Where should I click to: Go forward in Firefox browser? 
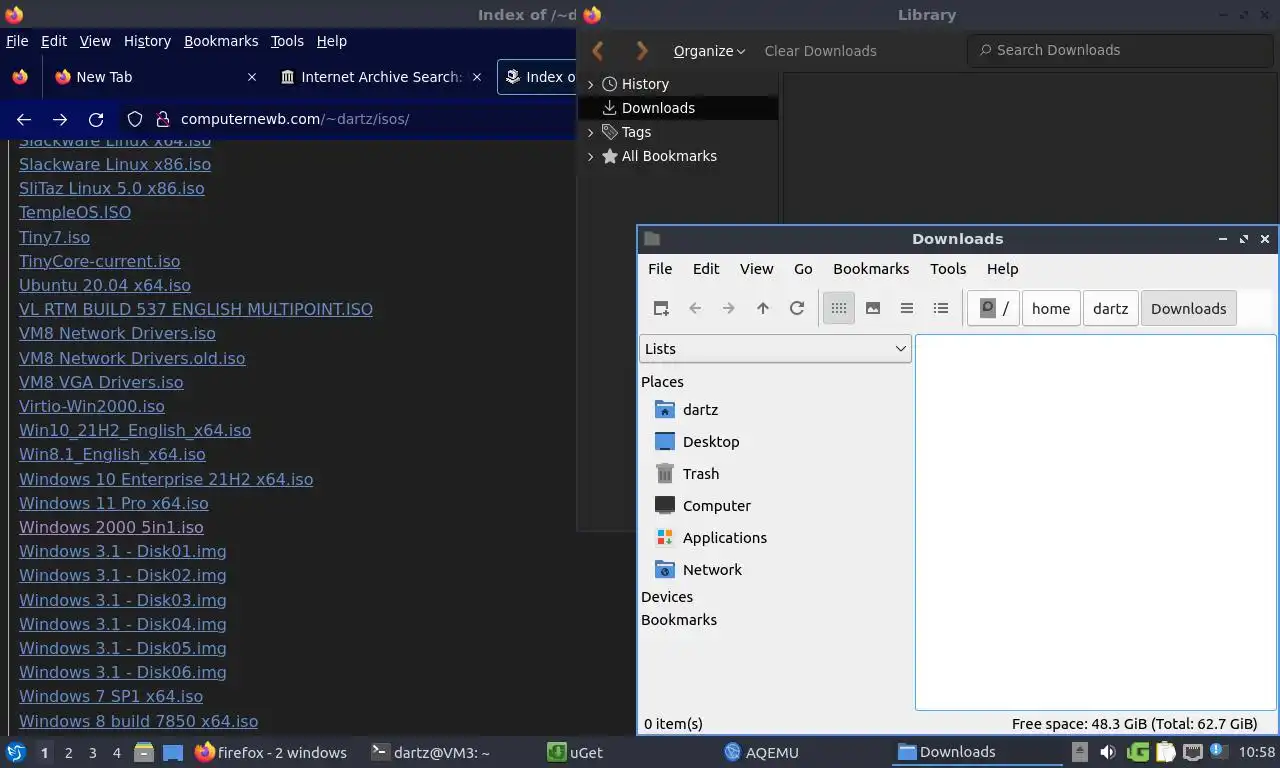pos(60,119)
